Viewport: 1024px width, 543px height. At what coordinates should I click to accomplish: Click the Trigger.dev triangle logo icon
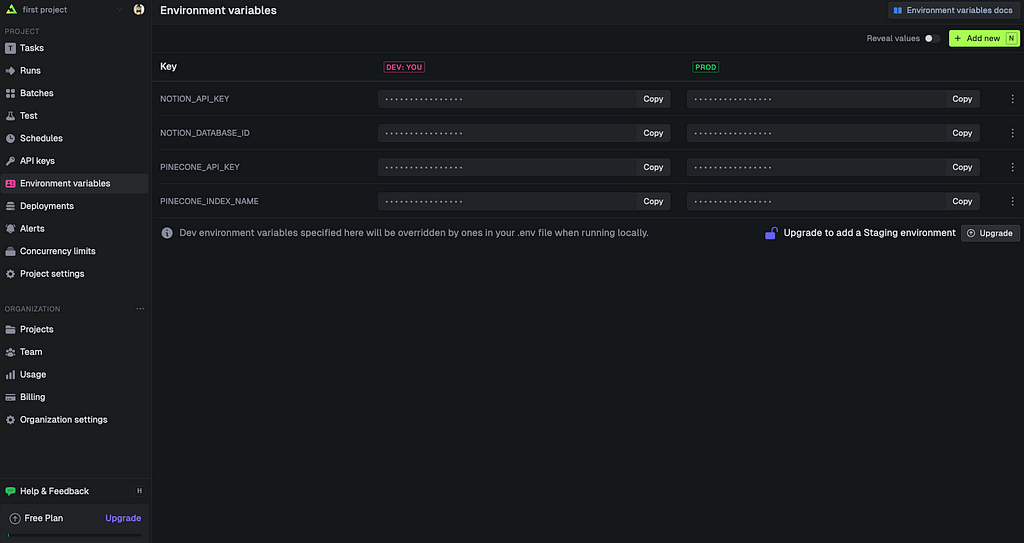click(10, 9)
